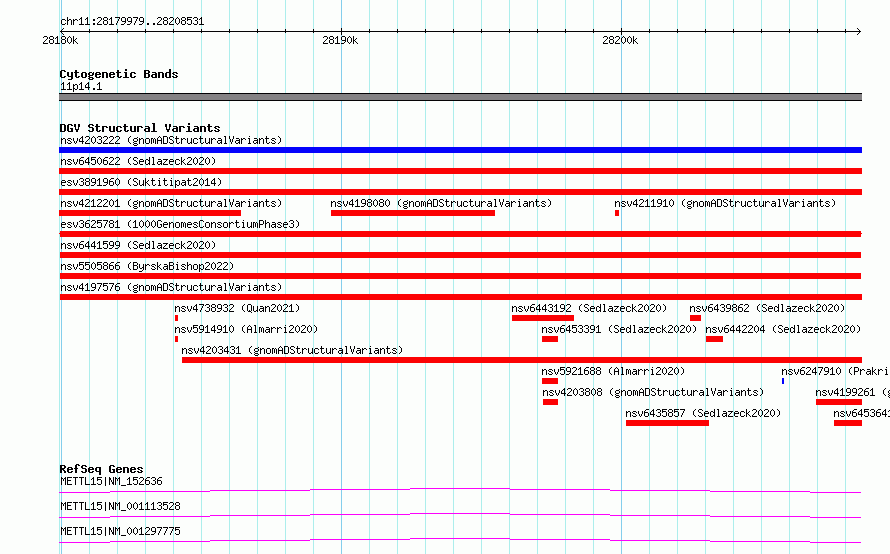Open variant esv3891960 (Suktitipat2014)

[141, 182]
